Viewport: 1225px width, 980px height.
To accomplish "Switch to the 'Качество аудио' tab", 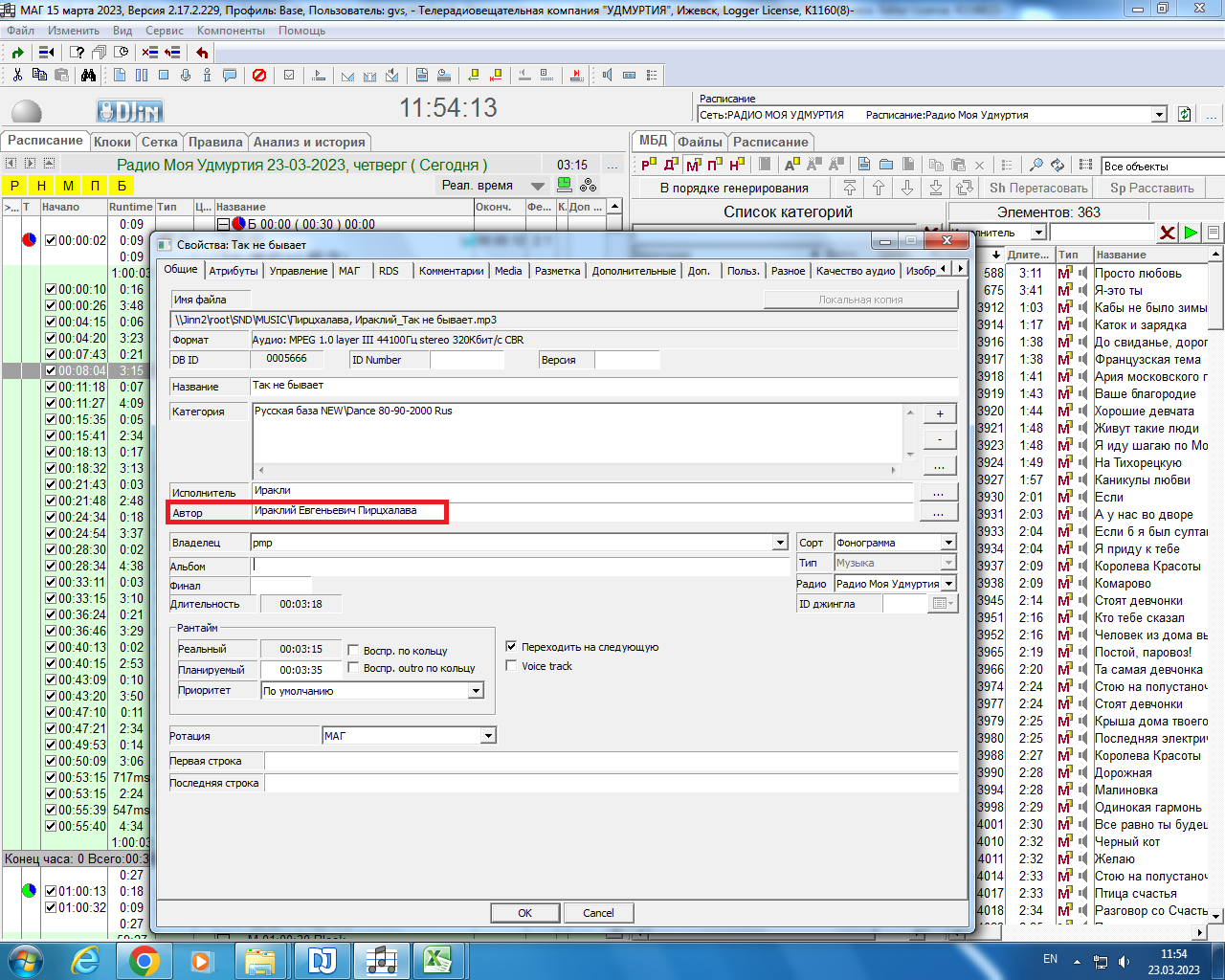I will tap(856, 271).
